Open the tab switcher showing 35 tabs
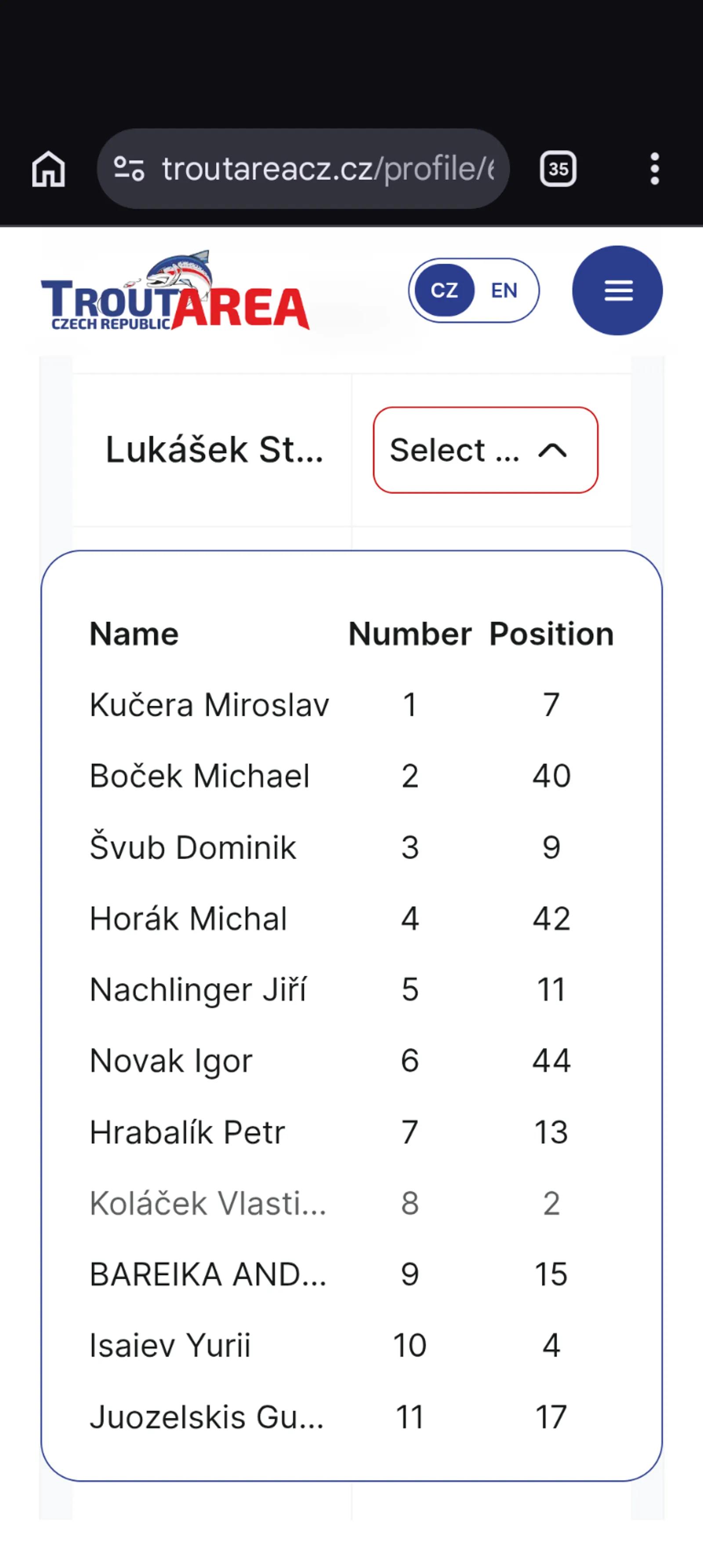This screenshot has width=703, height=1568. pos(558,169)
